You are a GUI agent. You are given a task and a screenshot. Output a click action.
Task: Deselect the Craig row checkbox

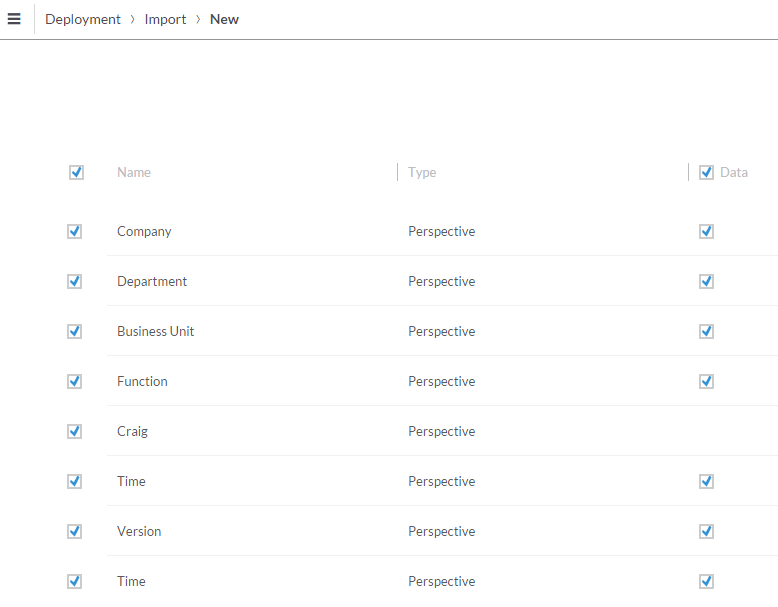pyautogui.click(x=74, y=431)
